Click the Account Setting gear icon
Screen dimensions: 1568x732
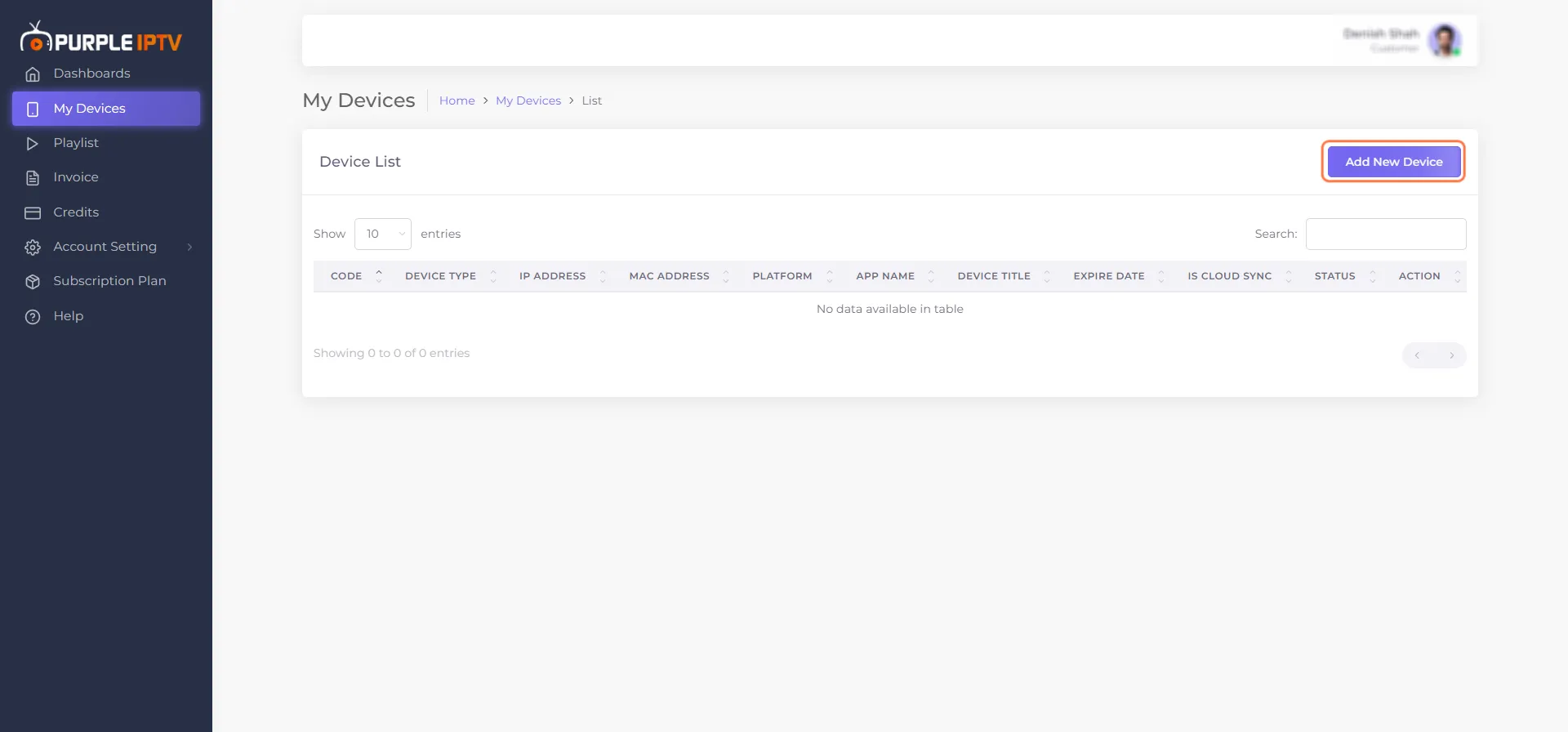pyautogui.click(x=33, y=248)
